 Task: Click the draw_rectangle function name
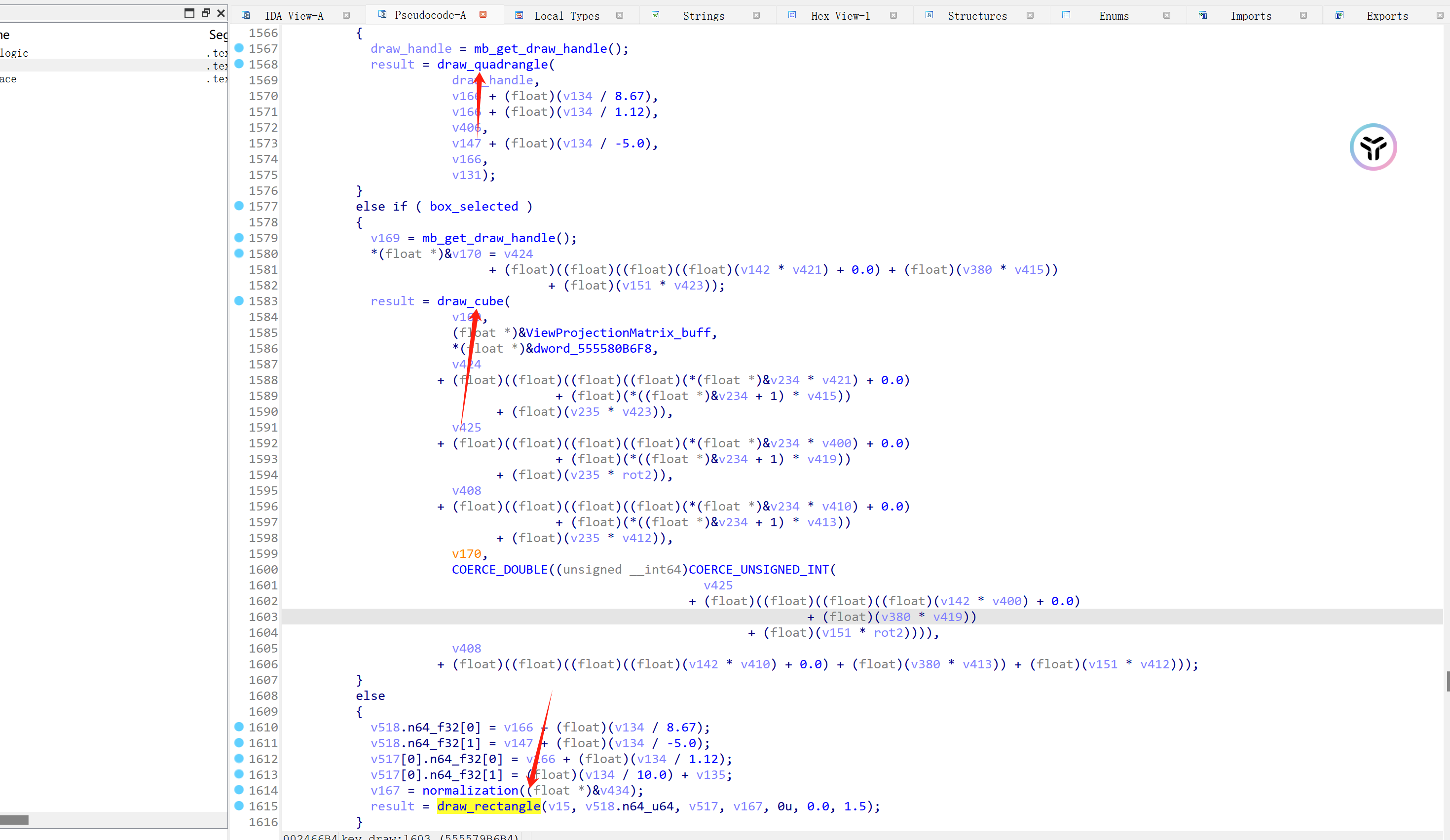click(488, 806)
